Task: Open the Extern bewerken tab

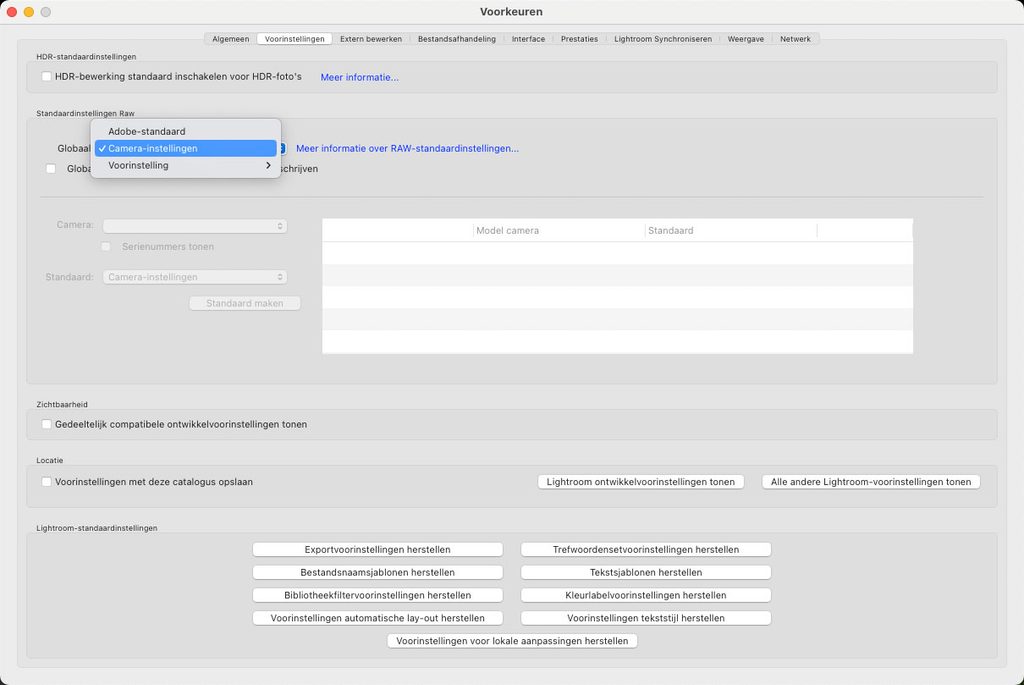Action: pos(371,39)
